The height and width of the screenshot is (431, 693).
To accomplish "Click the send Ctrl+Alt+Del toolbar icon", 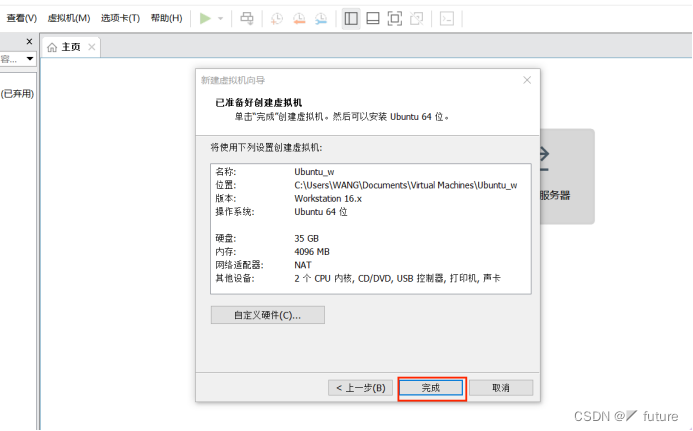I will 247,19.
